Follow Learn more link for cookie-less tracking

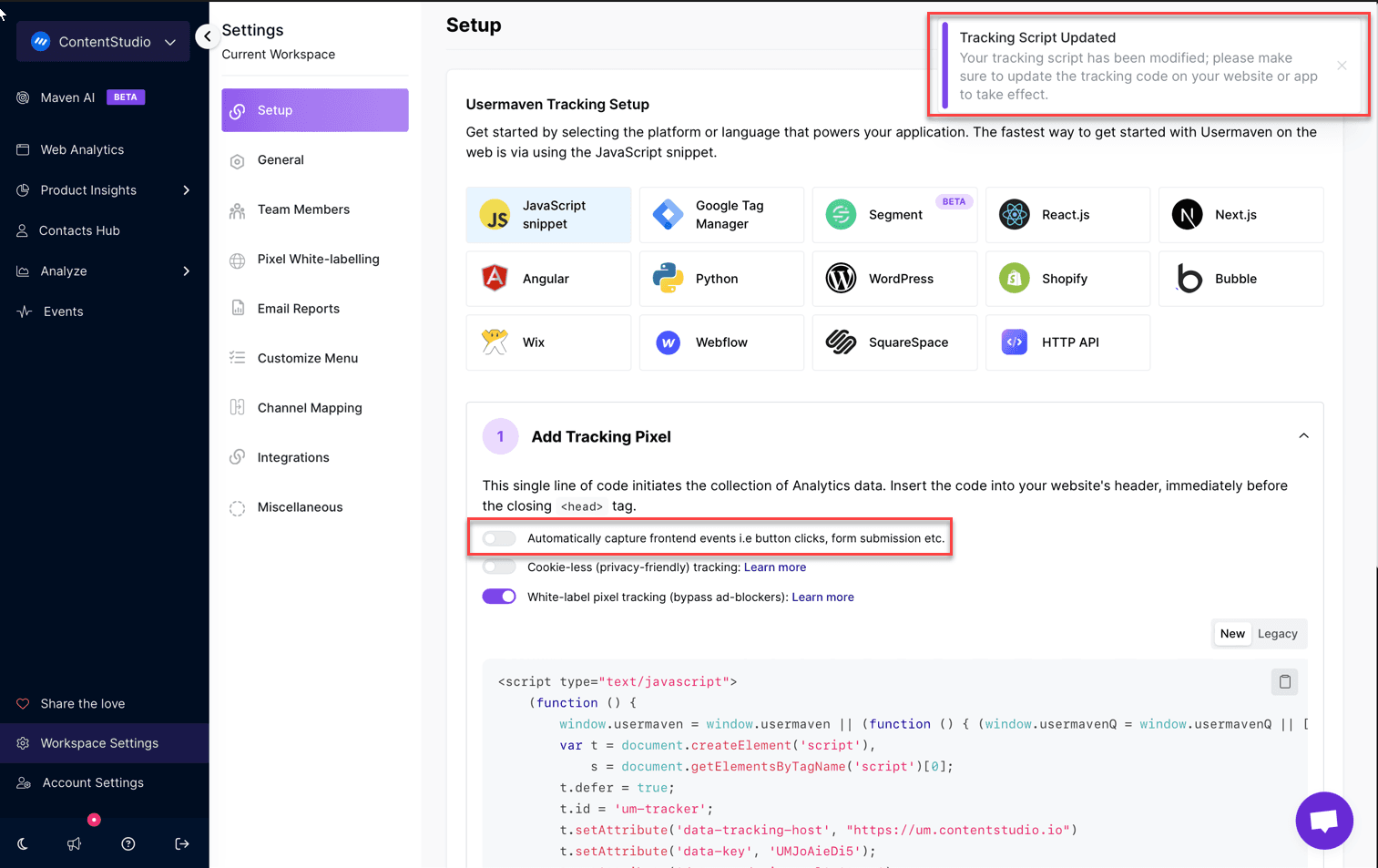point(775,567)
